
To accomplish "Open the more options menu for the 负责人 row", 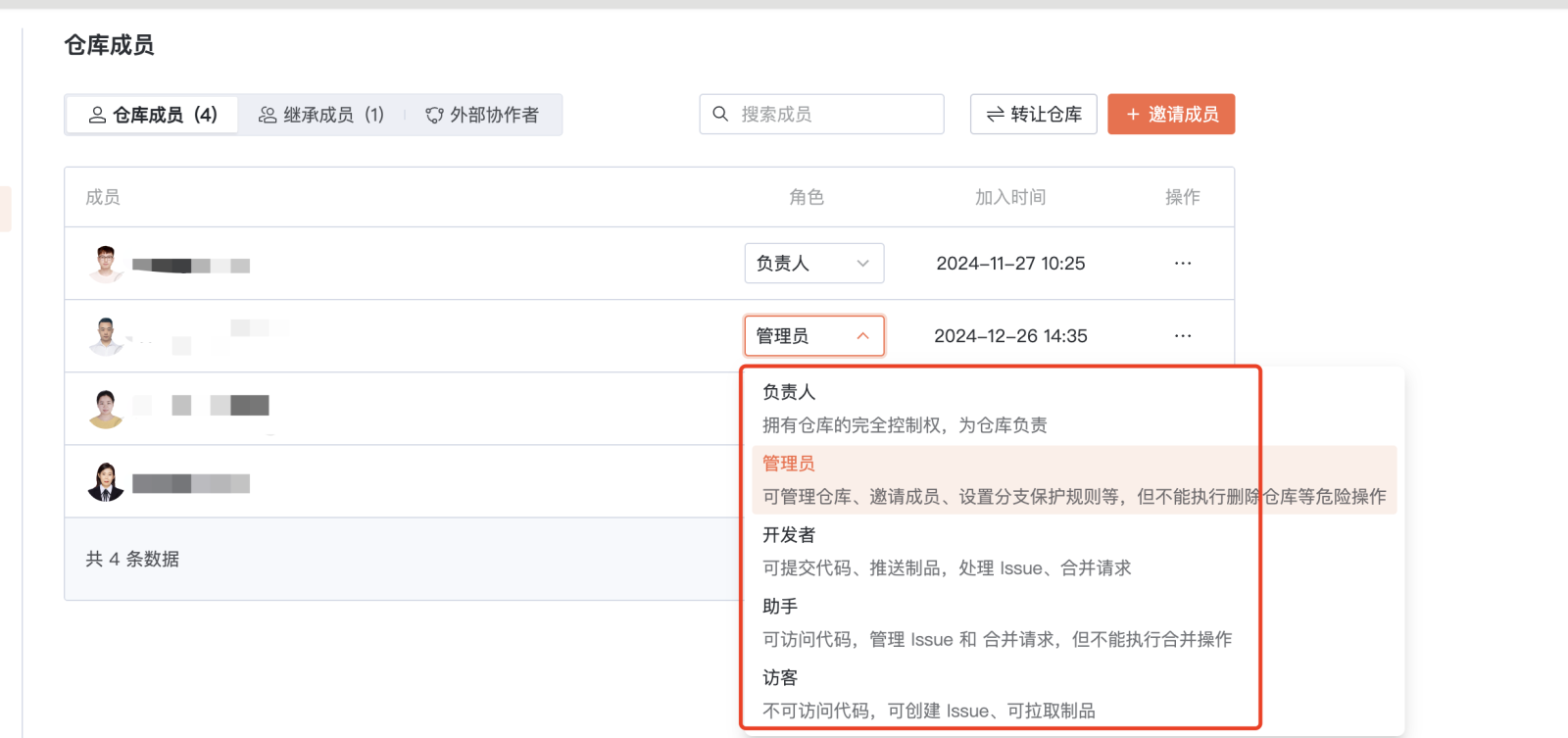I will [1183, 264].
